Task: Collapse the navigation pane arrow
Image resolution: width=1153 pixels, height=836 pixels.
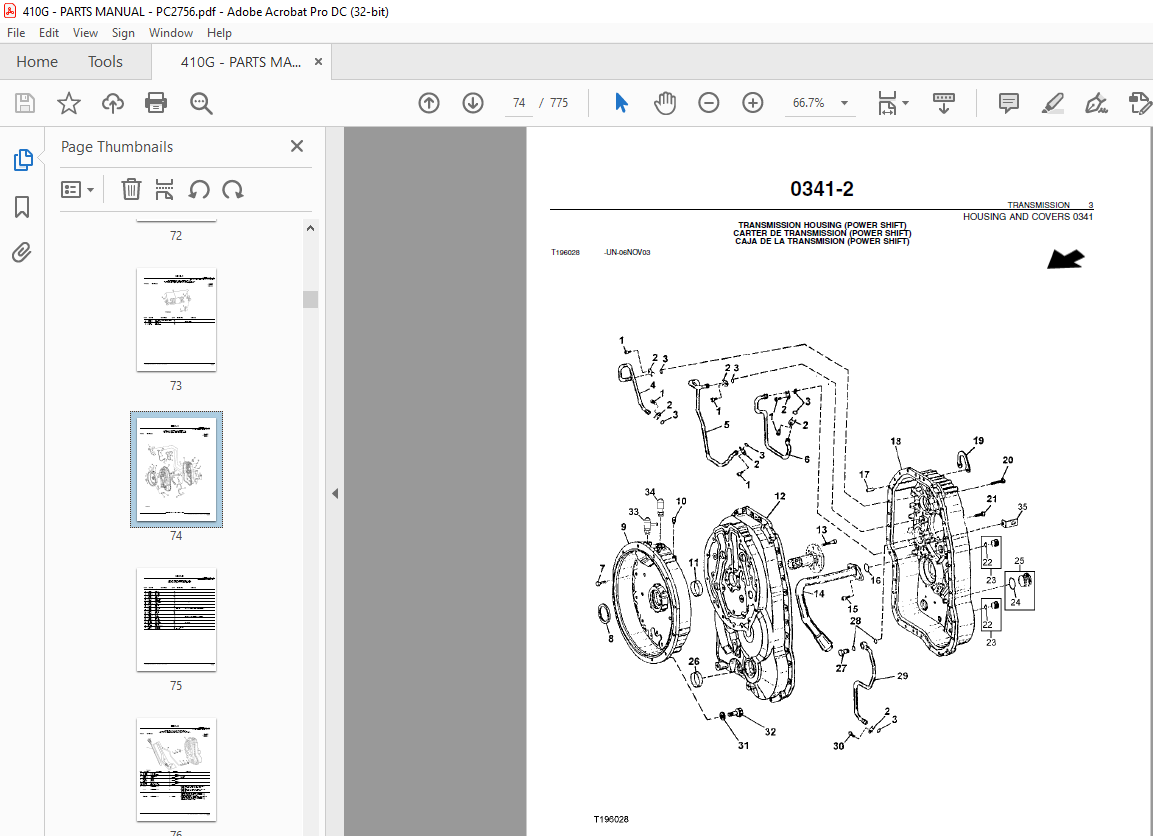Action: coord(335,493)
